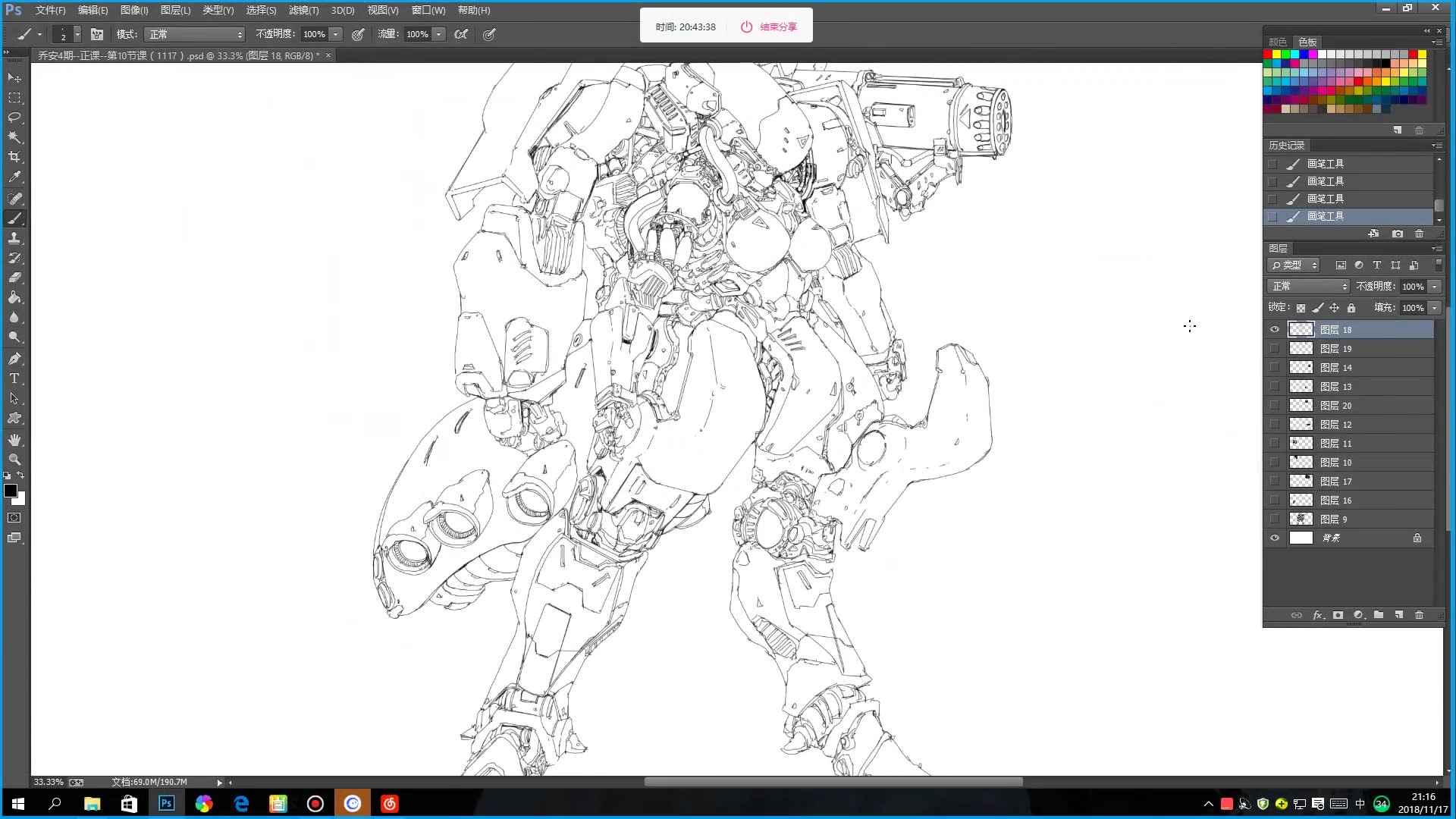Select the Rectangular Marquee tool
This screenshot has width=1456, height=819.
pyautogui.click(x=14, y=98)
